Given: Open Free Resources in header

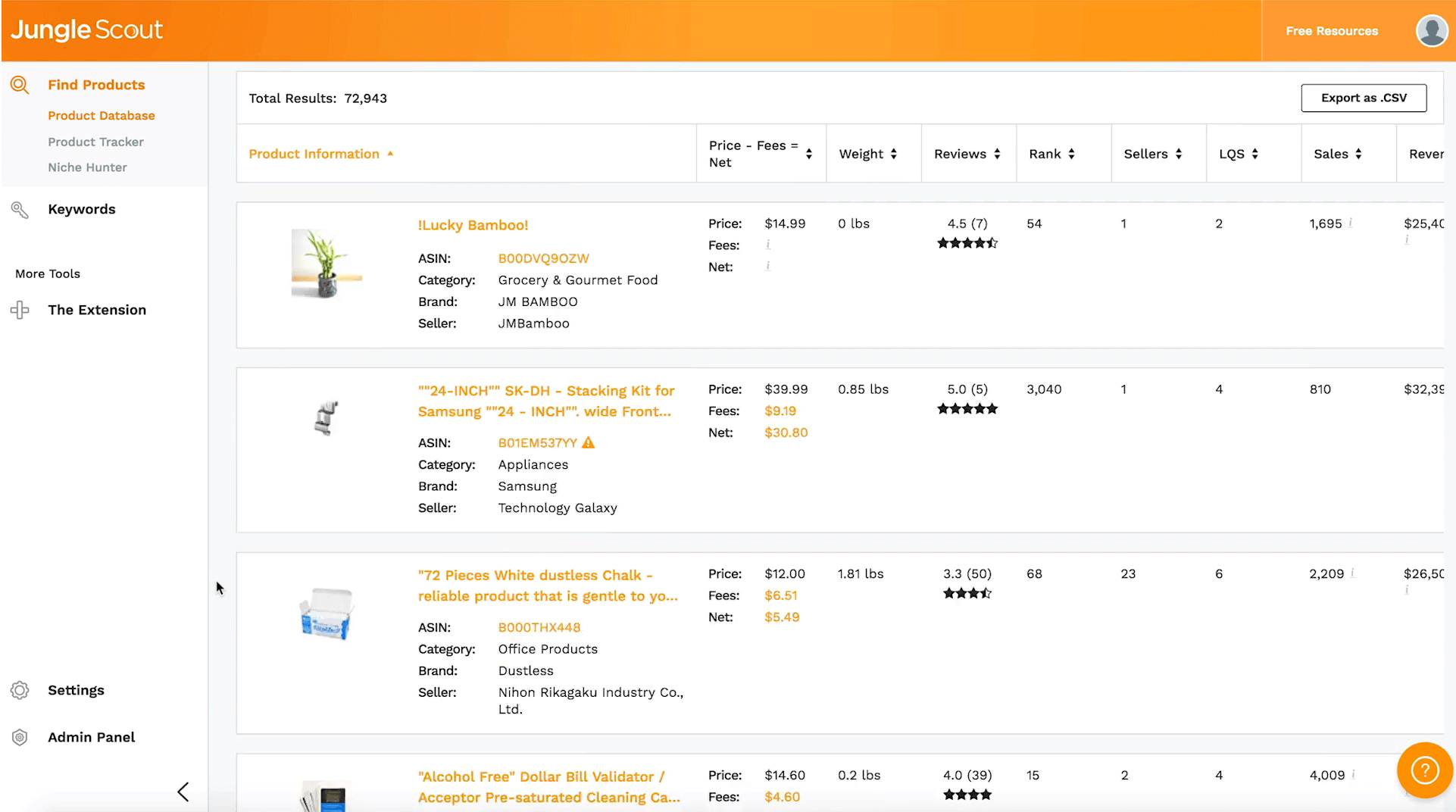Looking at the screenshot, I should [1332, 31].
